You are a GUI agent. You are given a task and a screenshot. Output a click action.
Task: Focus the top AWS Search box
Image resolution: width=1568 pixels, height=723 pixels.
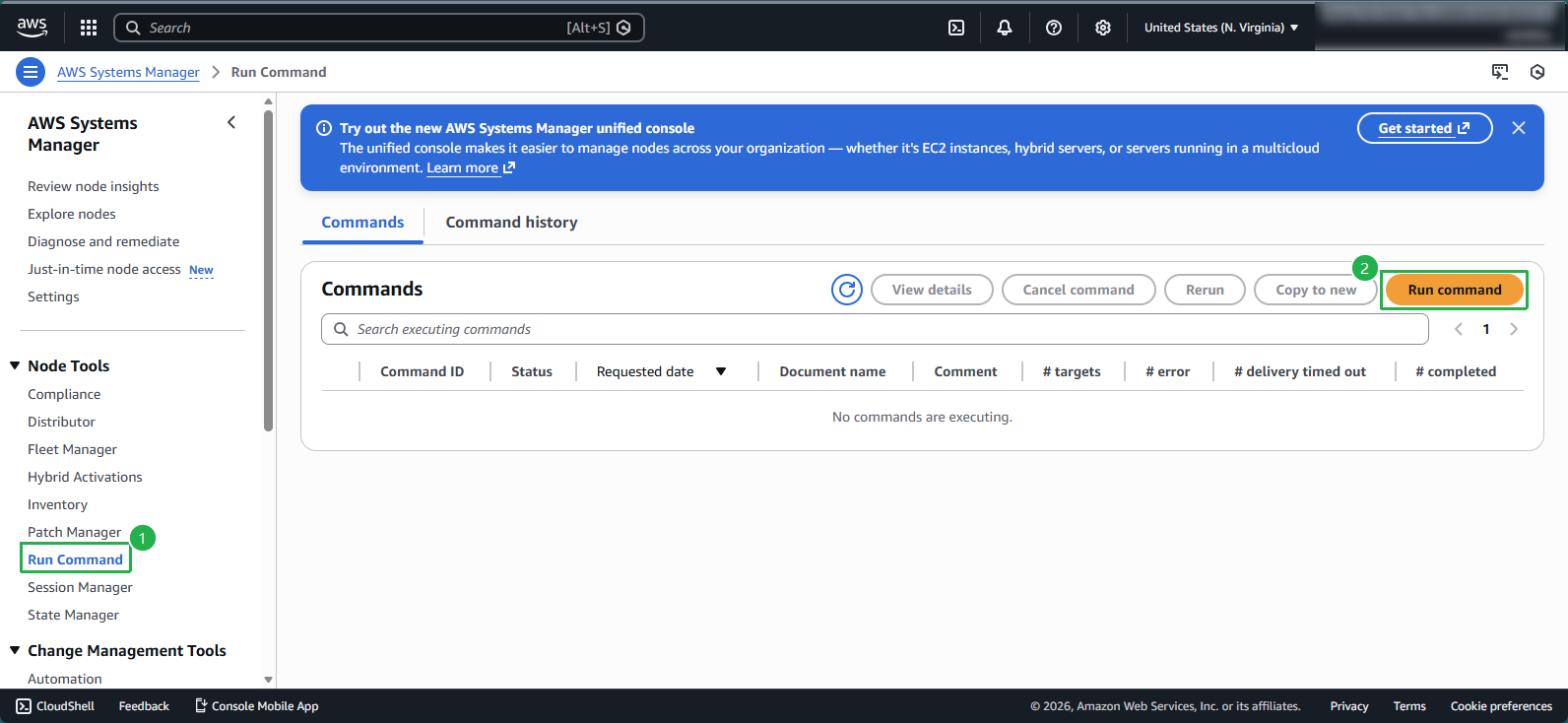click(x=379, y=28)
